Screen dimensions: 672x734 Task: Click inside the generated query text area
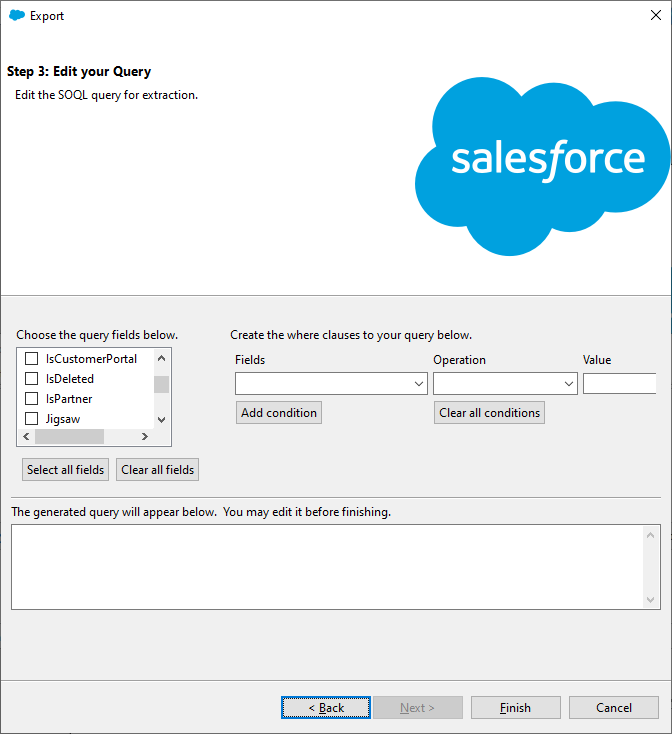click(x=328, y=567)
